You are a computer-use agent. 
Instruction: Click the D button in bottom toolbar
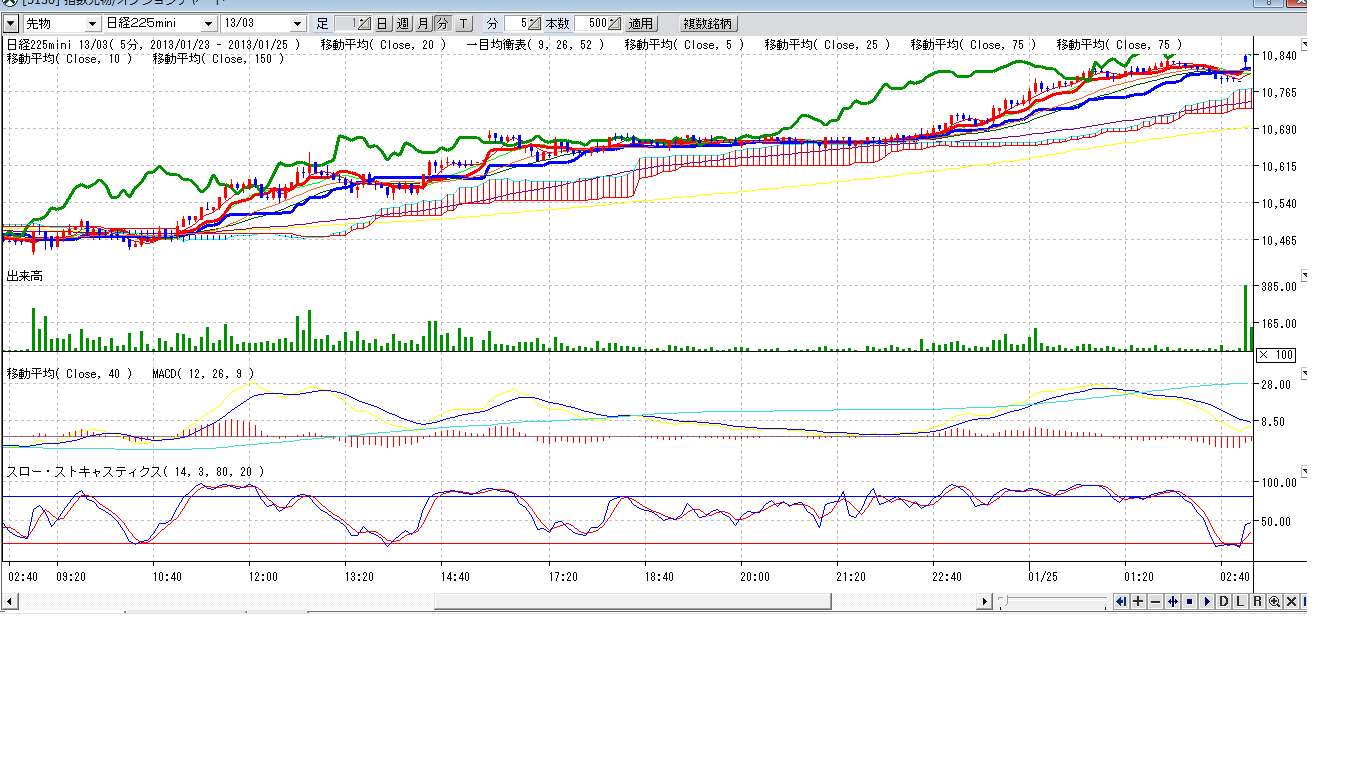pyautogui.click(x=1224, y=601)
